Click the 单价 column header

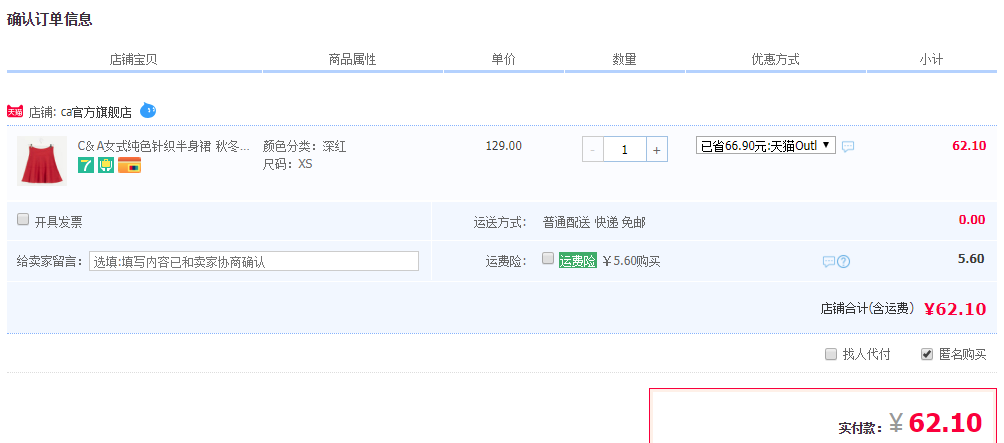[x=503, y=60]
